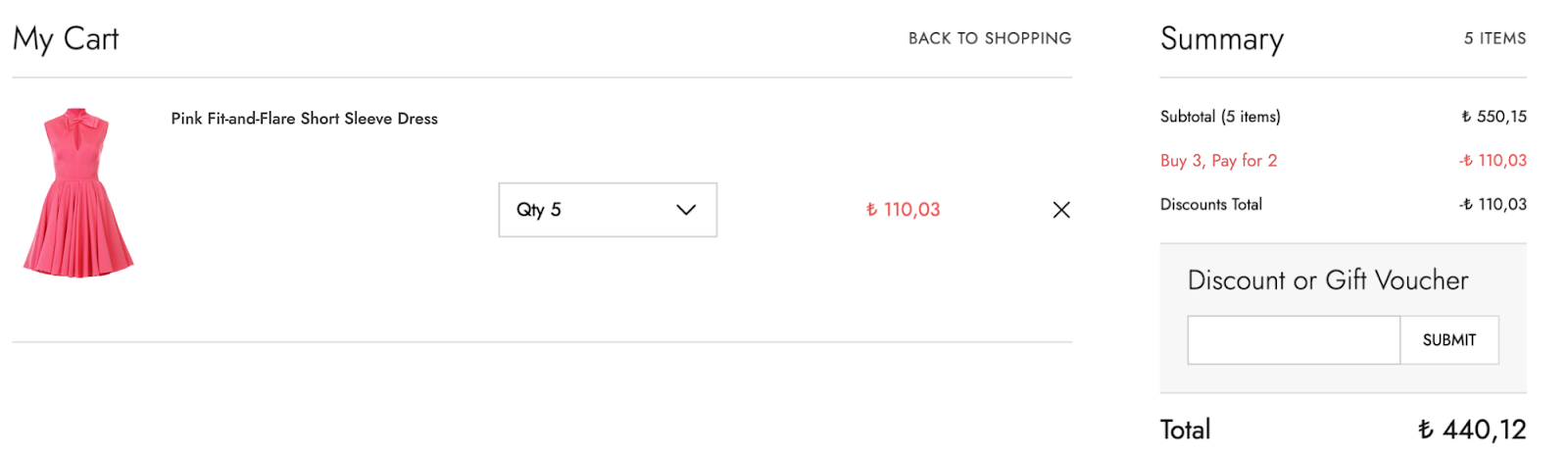The image size is (1568, 454).
Task: Click the black Discounts Total amount
Action: 1493,205
